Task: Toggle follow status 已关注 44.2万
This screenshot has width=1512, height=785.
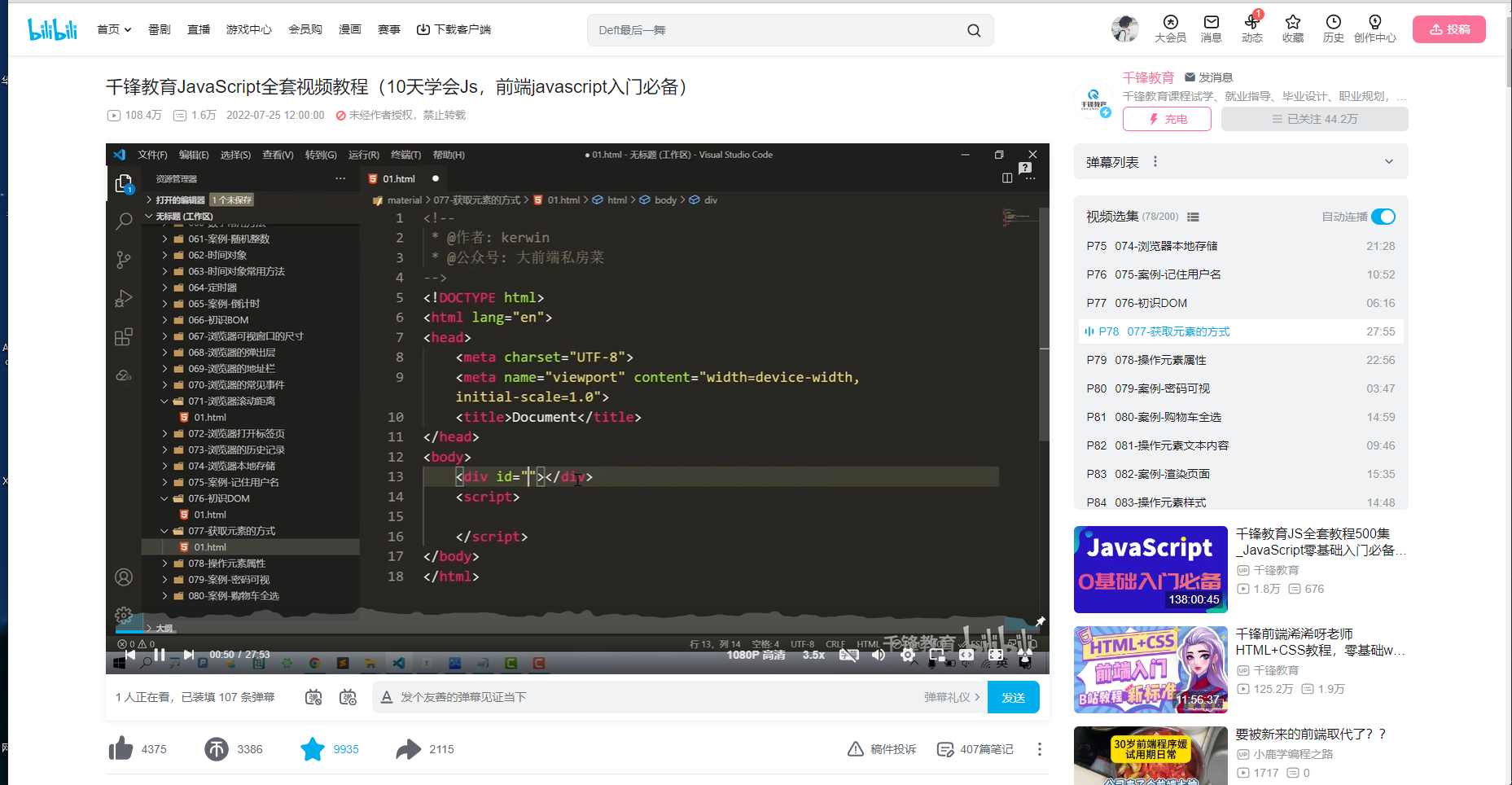Action: pos(1315,119)
